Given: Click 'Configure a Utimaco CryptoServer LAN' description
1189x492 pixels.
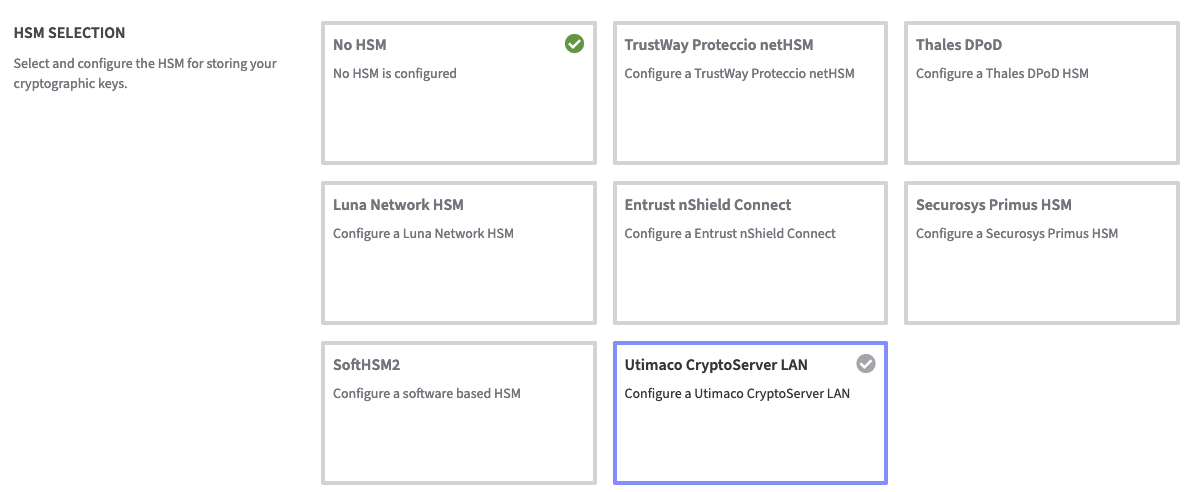Looking at the screenshot, I should (737, 393).
